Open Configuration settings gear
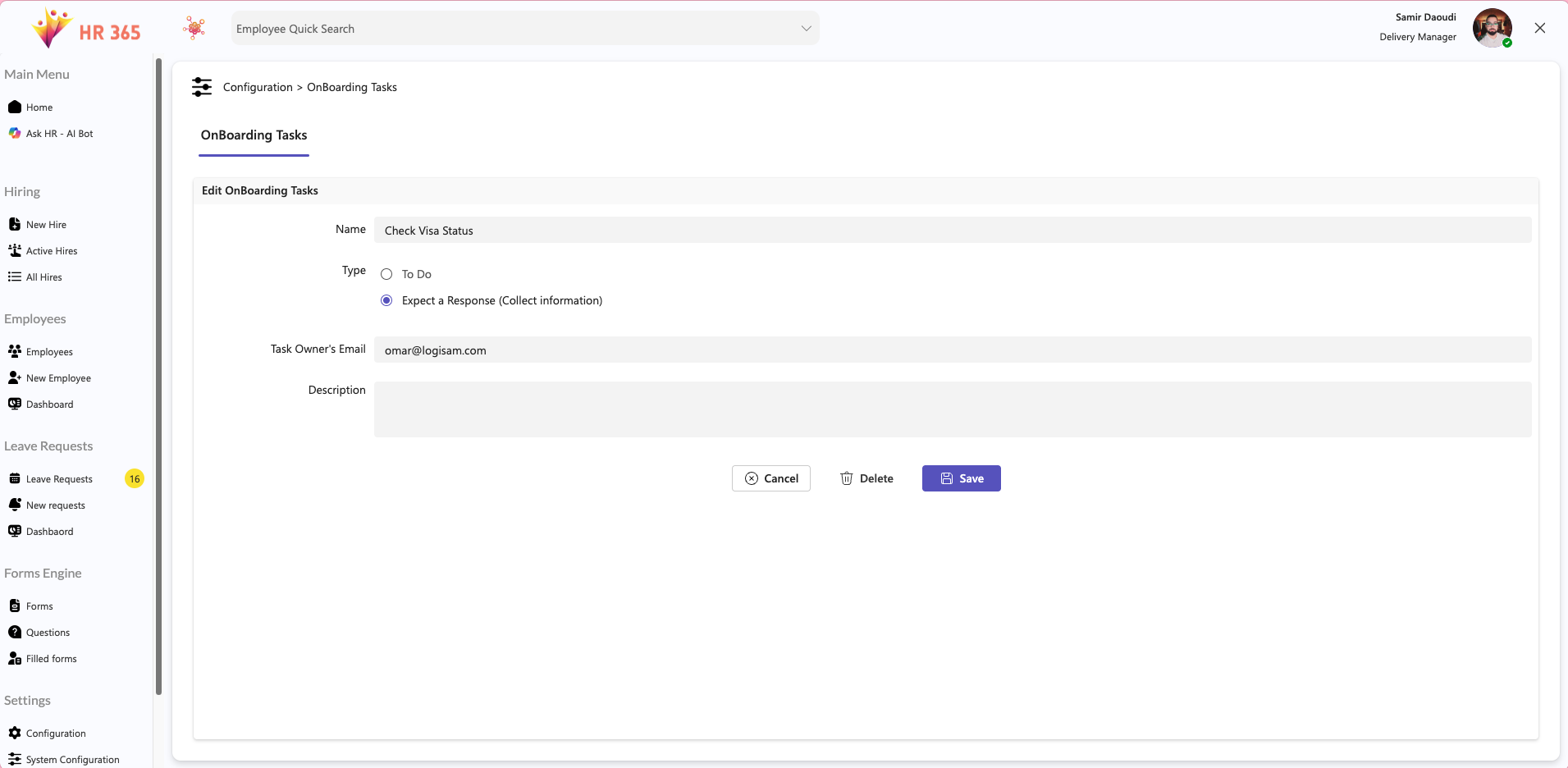 pos(55,733)
